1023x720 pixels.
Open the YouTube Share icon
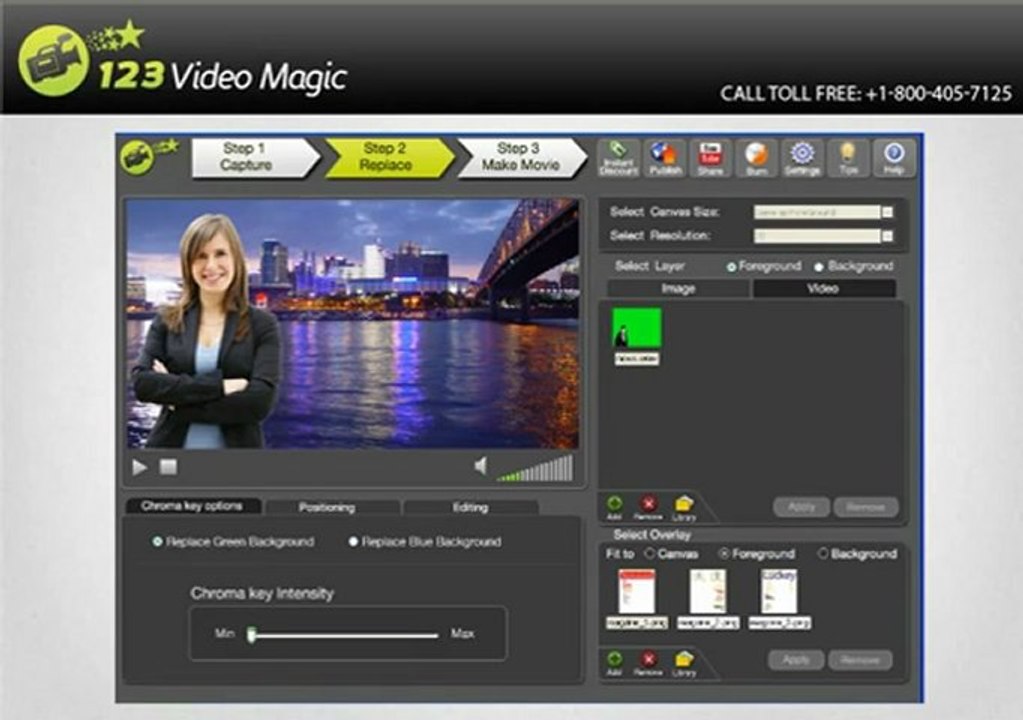tap(710, 158)
